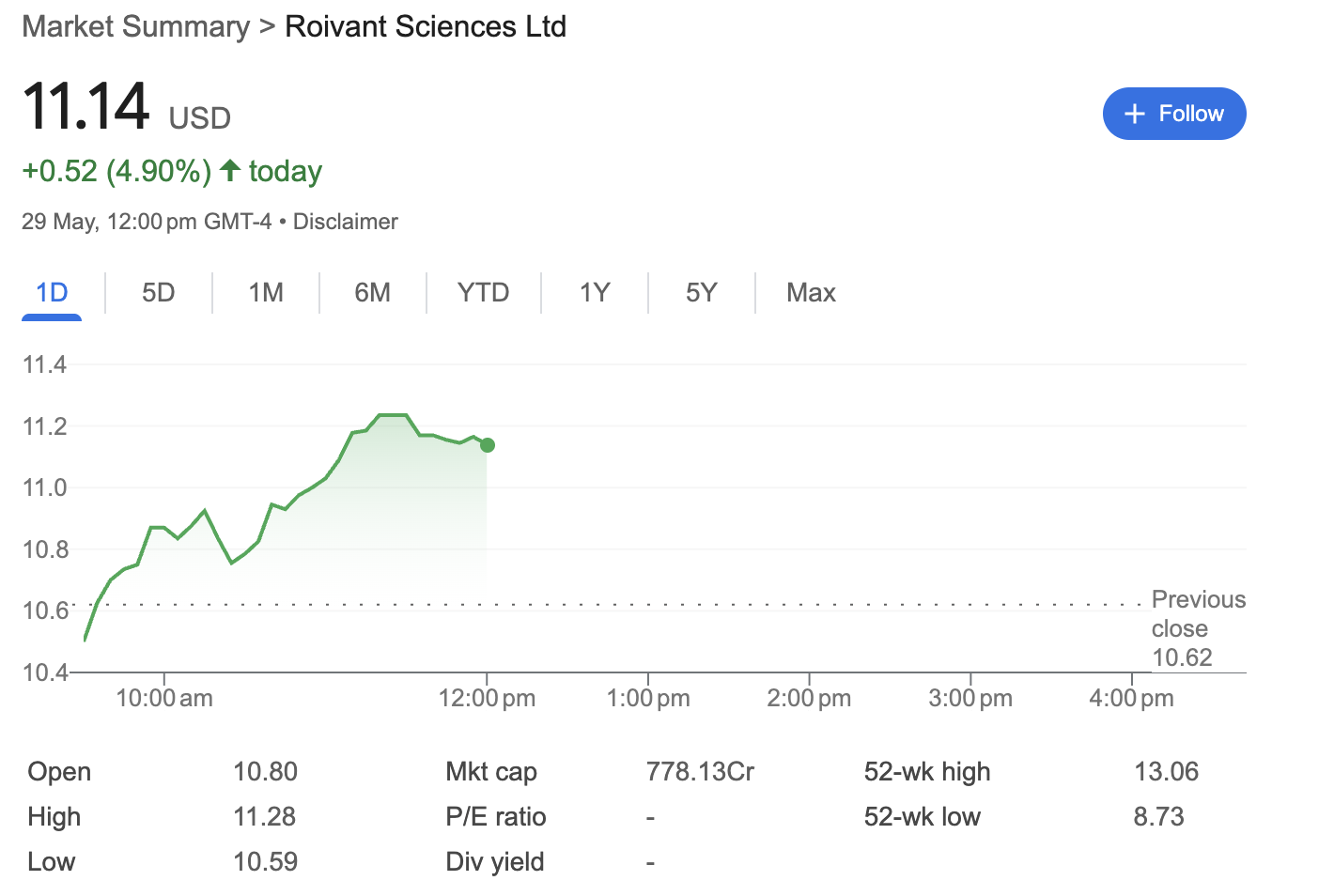The height and width of the screenshot is (896, 1334).
Task: Click the 11.0 y-axis label
Action: [44, 487]
